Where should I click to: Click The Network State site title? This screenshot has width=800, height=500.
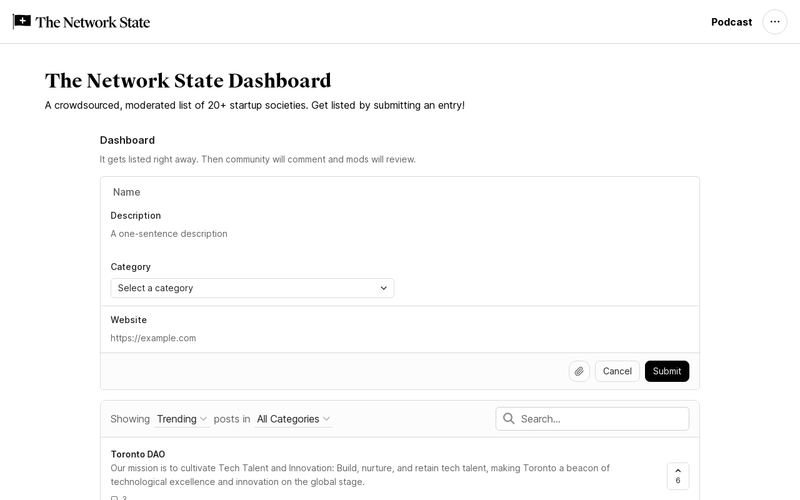point(92,22)
